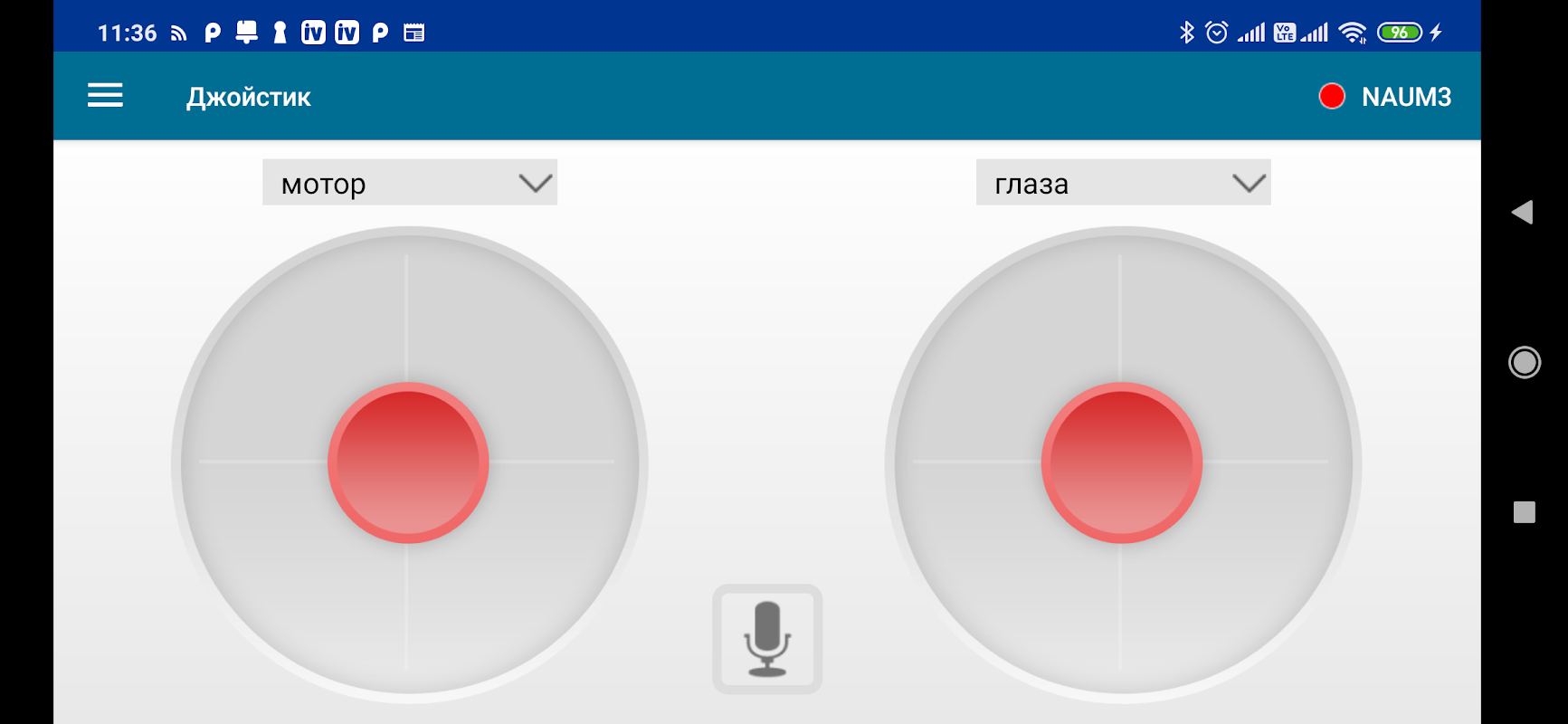
Task: Click the chevron arrow of глаза dropdown
Action: point(1250,184)
